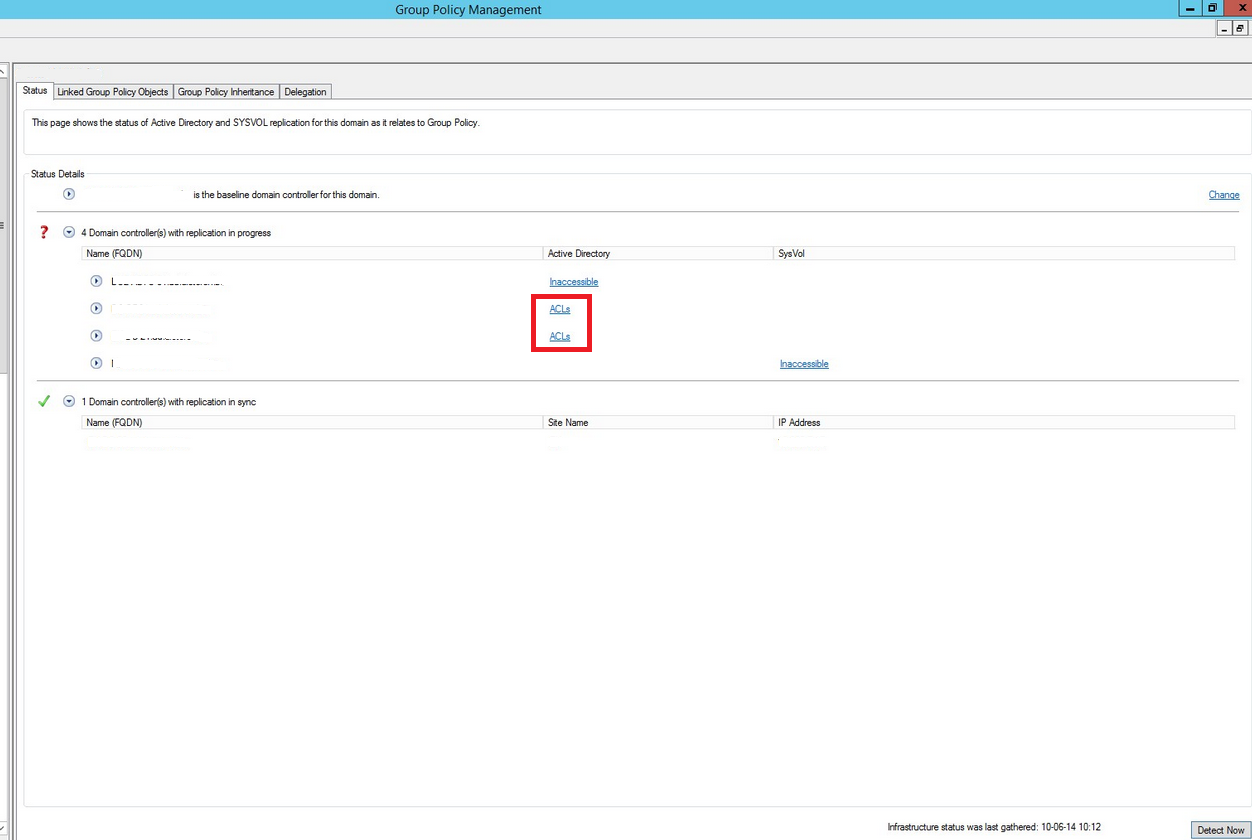Click the Name (FQDN) column header
Image resolution: width=1252 pixels, height=840 pixels.
coord(113,253)
